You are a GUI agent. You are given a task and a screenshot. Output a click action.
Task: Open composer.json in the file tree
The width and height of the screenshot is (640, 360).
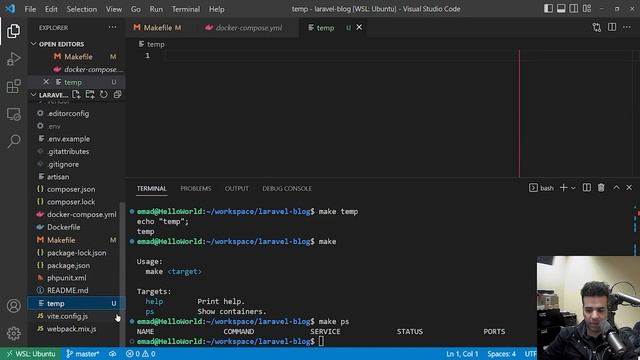tap(71, 189)
